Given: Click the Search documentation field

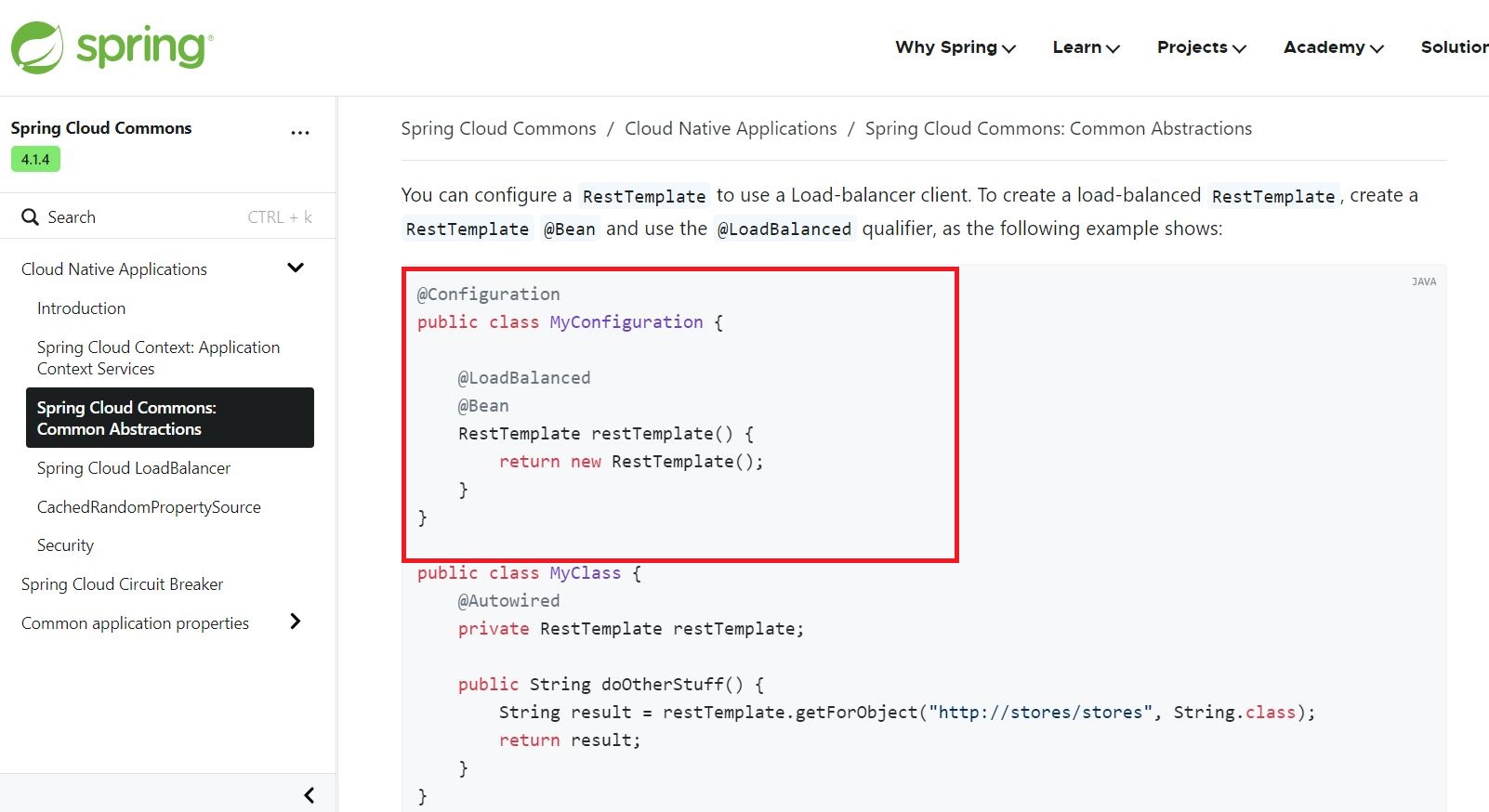Looking at the screenshot, I should coord(139,217).
